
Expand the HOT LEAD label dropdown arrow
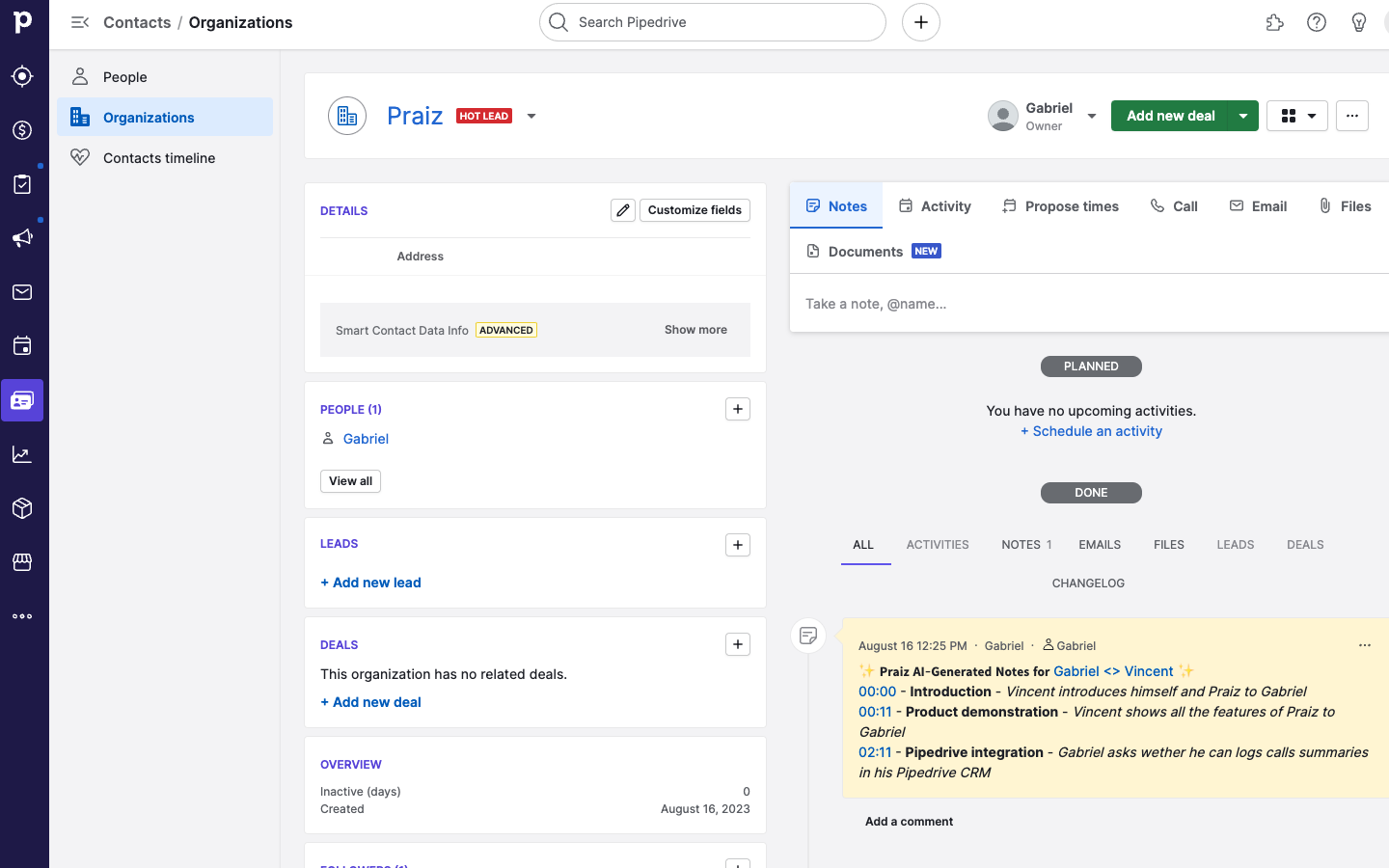tap(531, 116)
